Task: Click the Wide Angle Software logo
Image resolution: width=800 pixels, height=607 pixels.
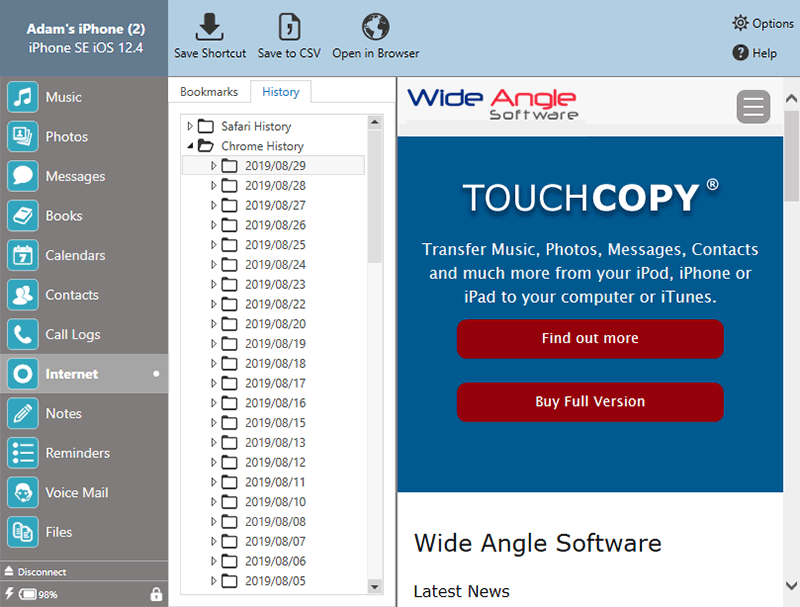Action: click(492, 104)
